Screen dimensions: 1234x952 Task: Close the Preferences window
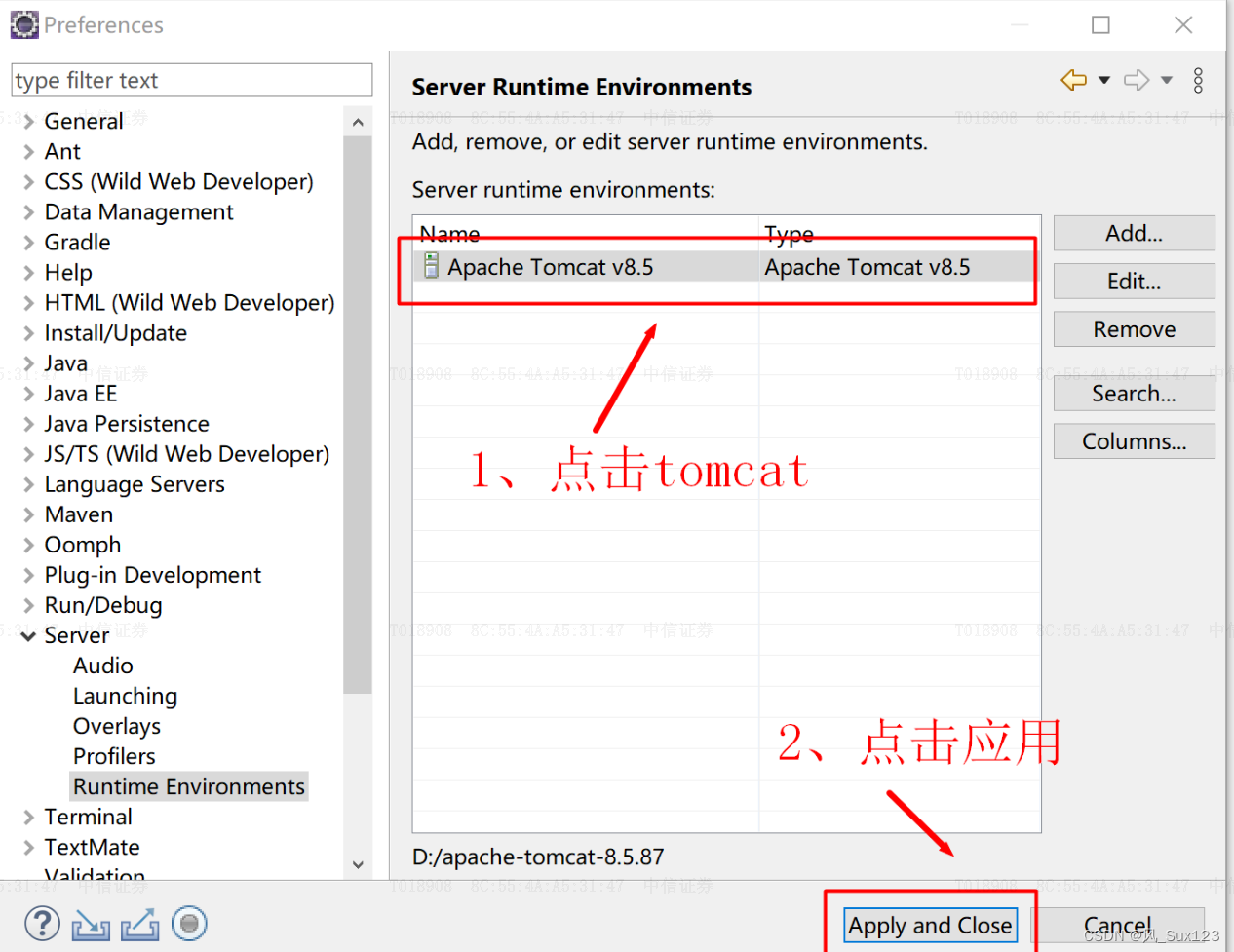coord(1183,24)
